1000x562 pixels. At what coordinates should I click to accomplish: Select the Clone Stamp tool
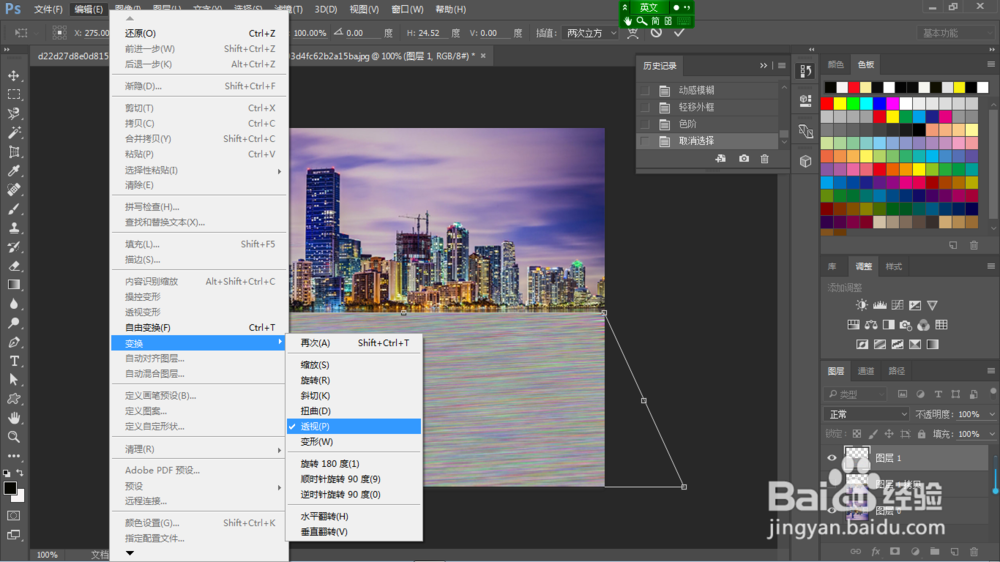click(13, 228)
